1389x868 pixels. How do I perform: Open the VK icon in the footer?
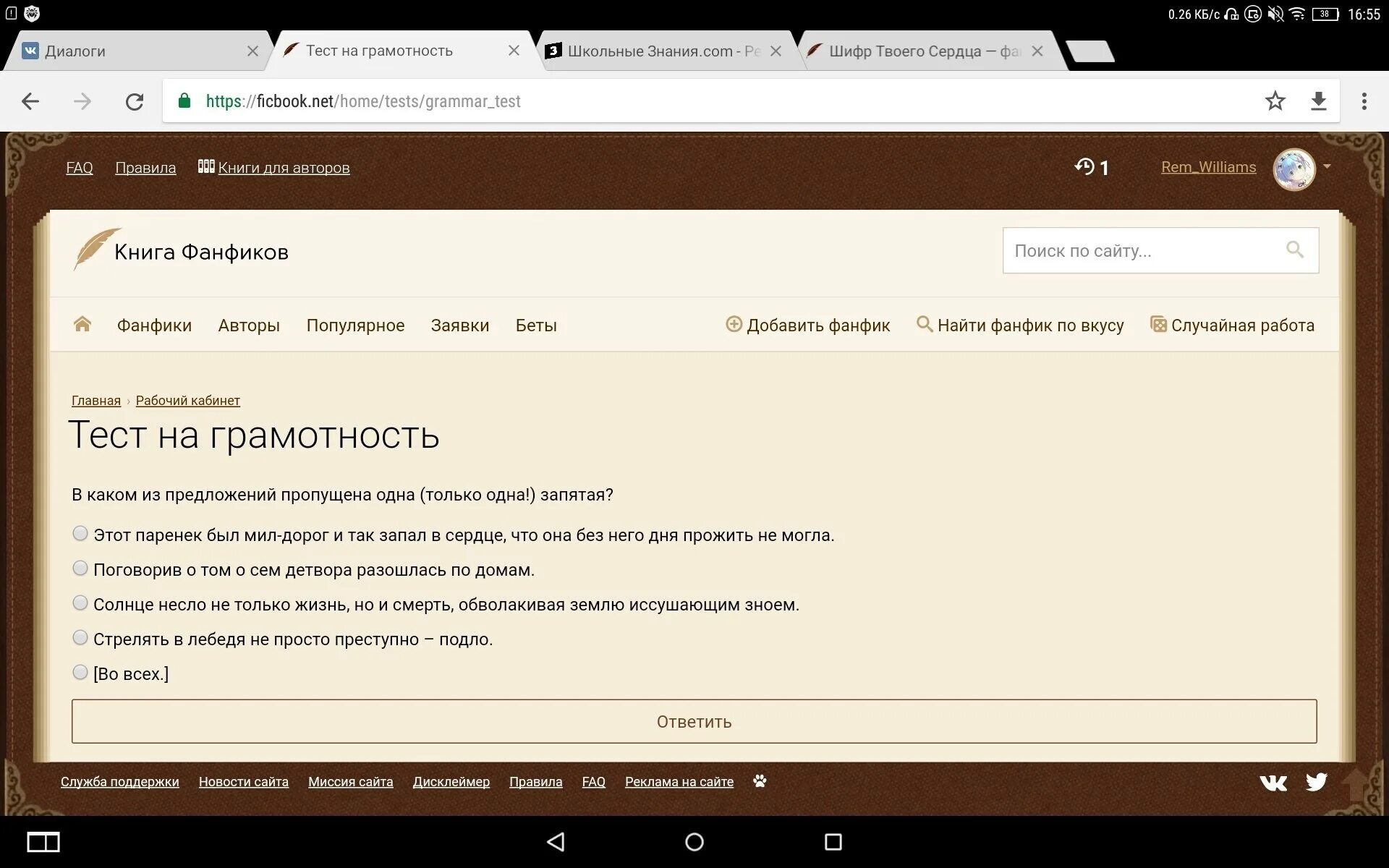[1274, 782]
